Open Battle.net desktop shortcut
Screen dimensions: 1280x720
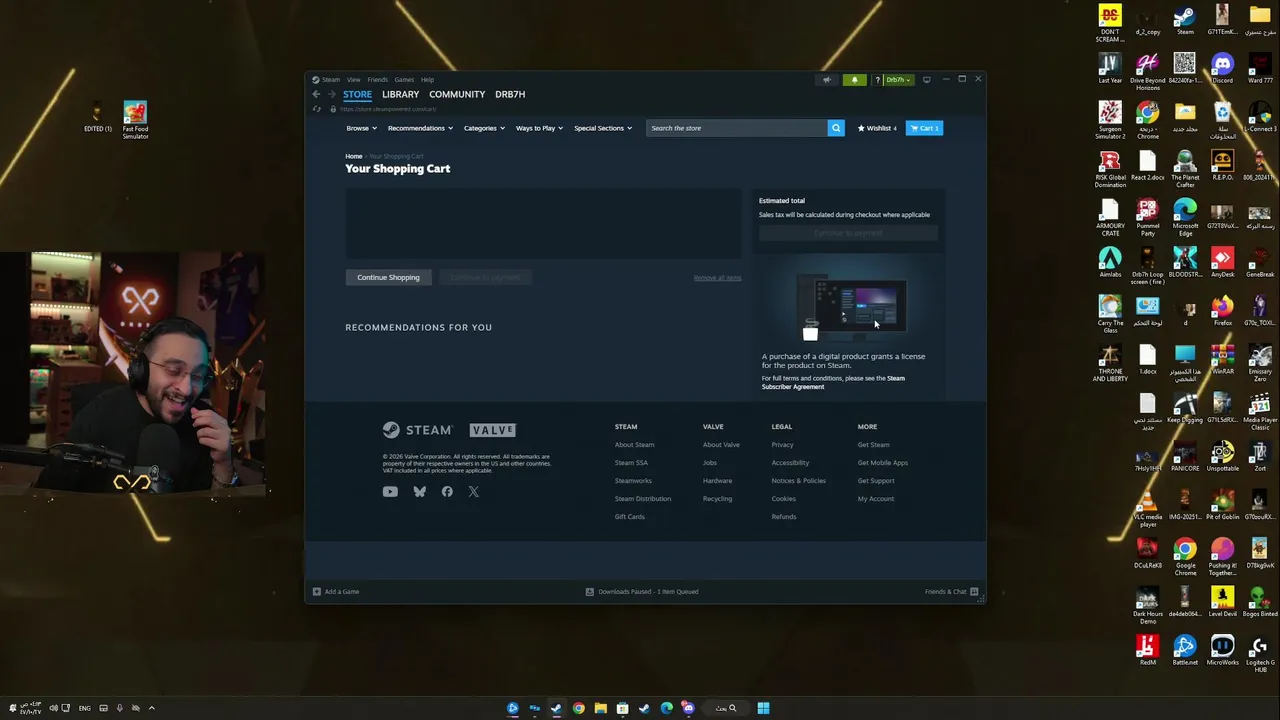coord(1185,651)
